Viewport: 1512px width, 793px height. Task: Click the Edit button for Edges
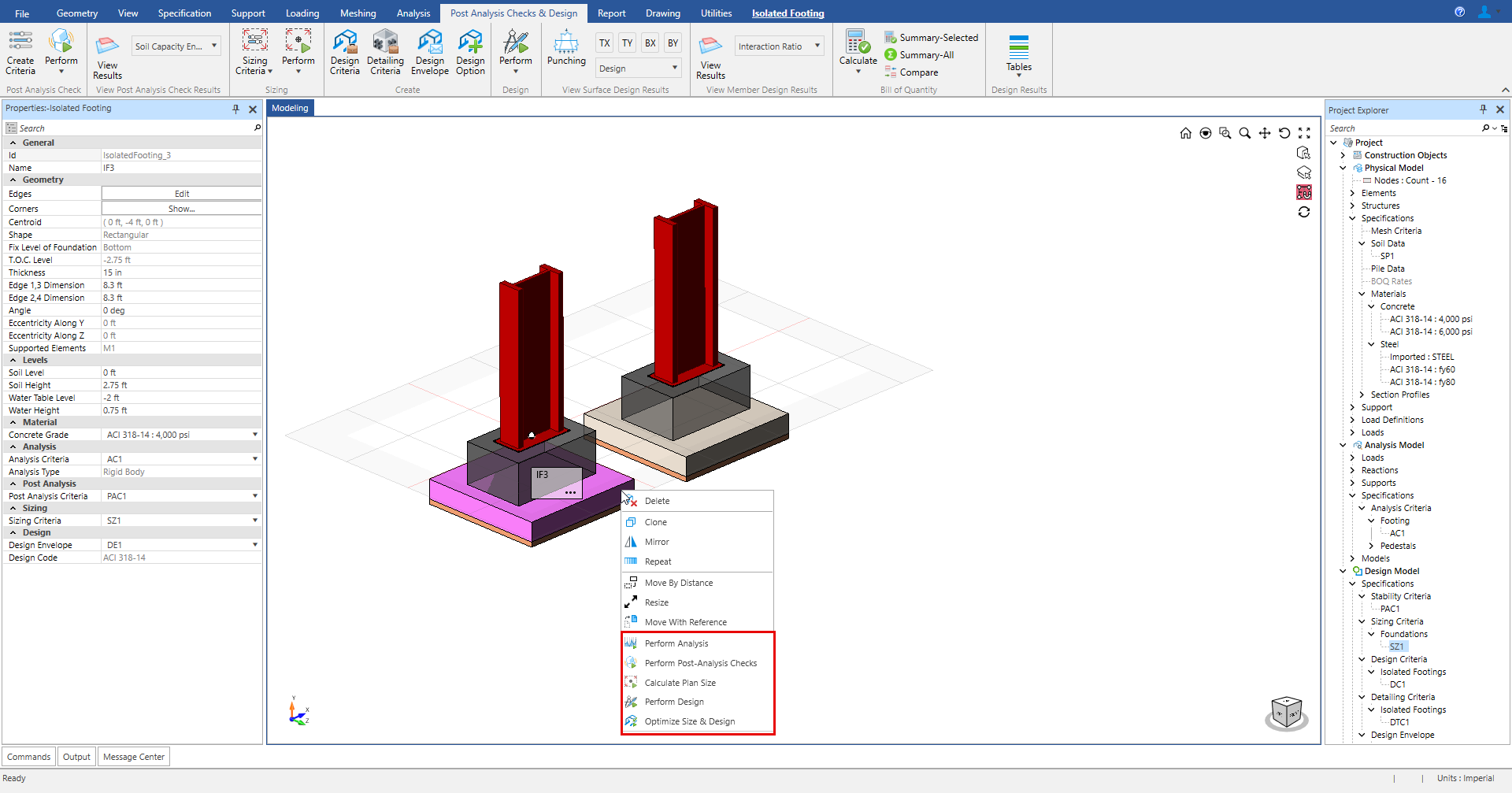pos(182,194)
